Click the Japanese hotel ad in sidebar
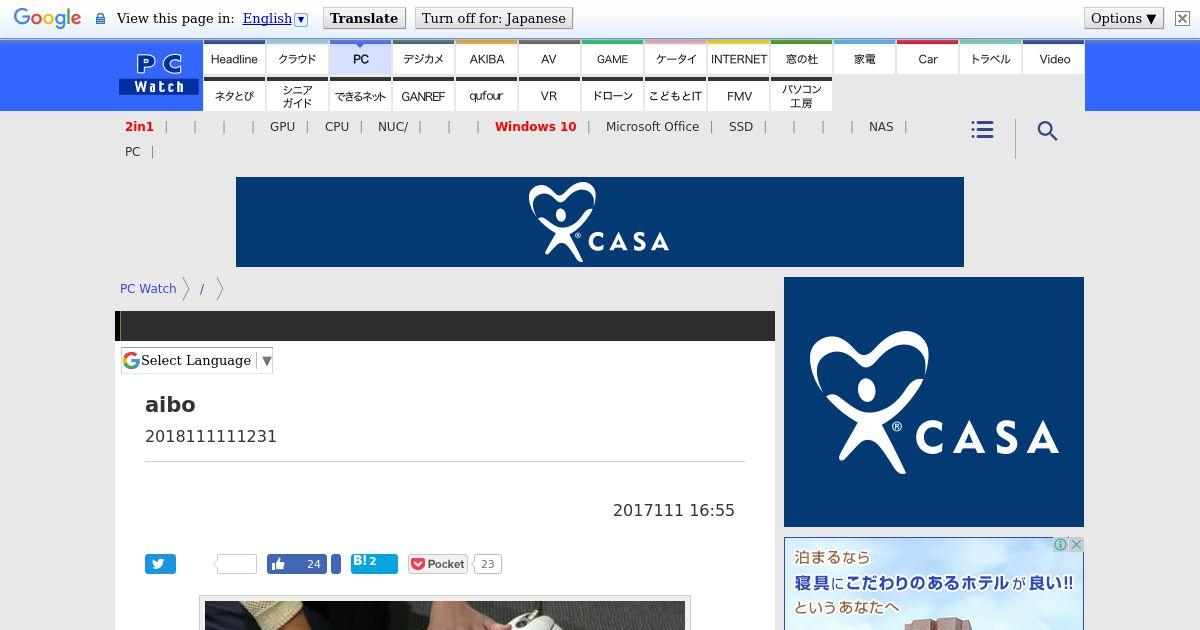This screenshot has width=1200, height=630. (934, 584)
